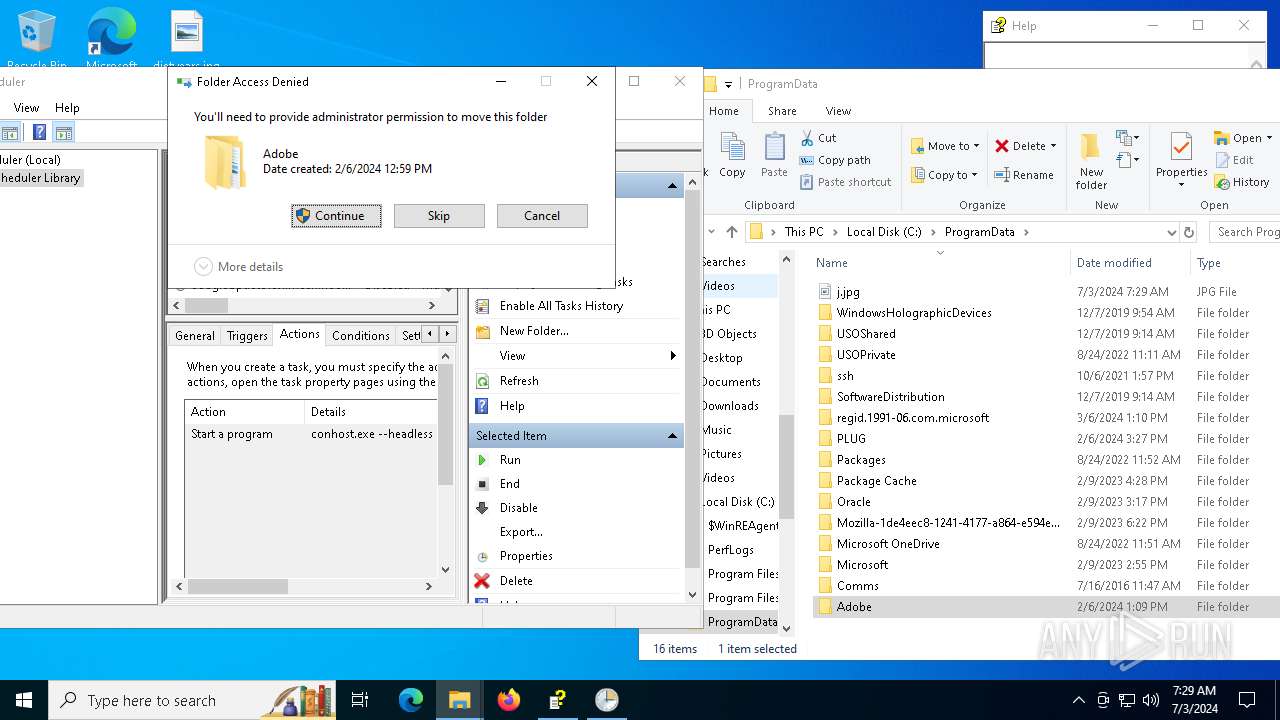
Task: Refresh the Explorer address bar
Action: tap(1189, 232)
